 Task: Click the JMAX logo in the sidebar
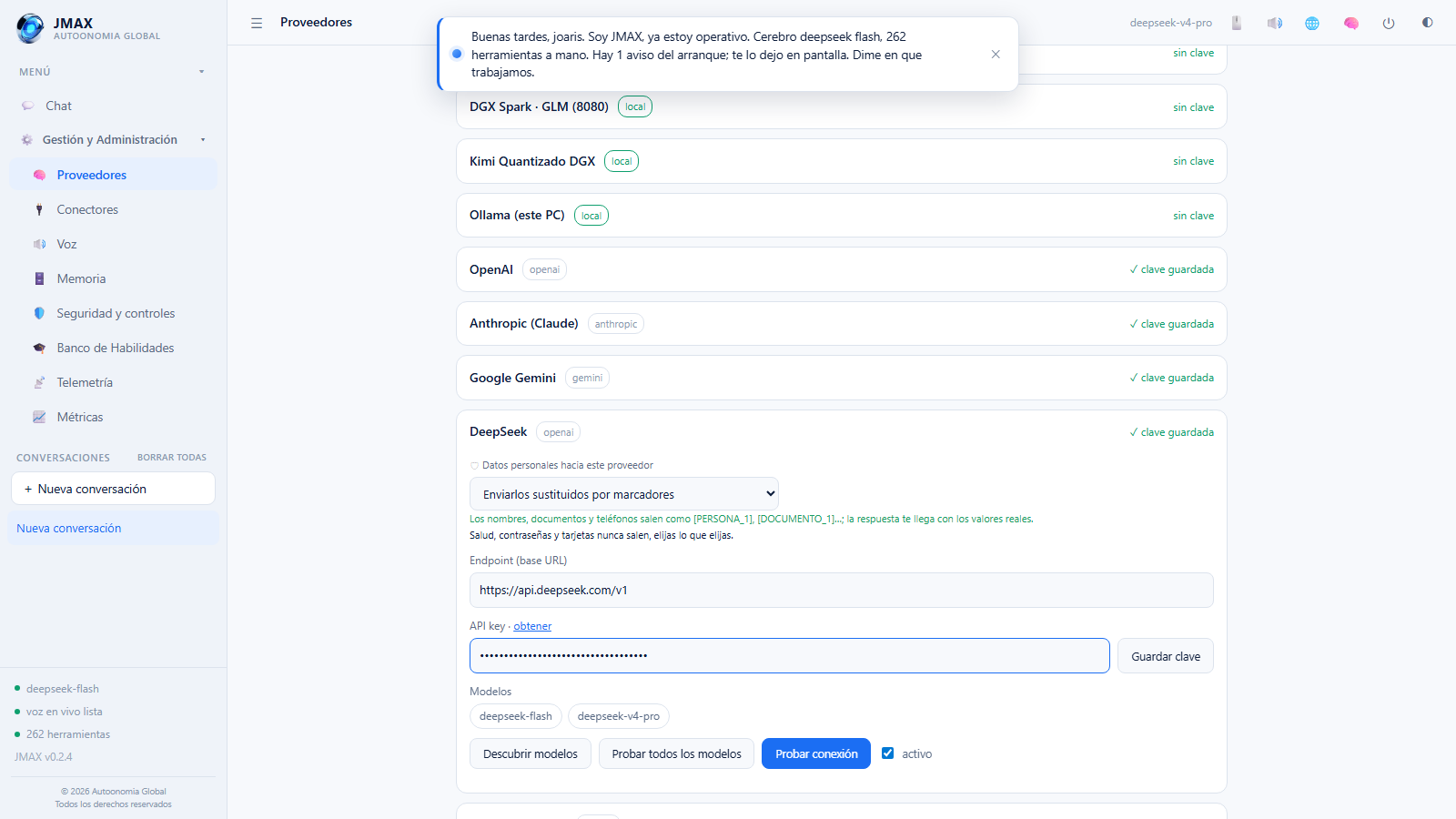[30, 28]
